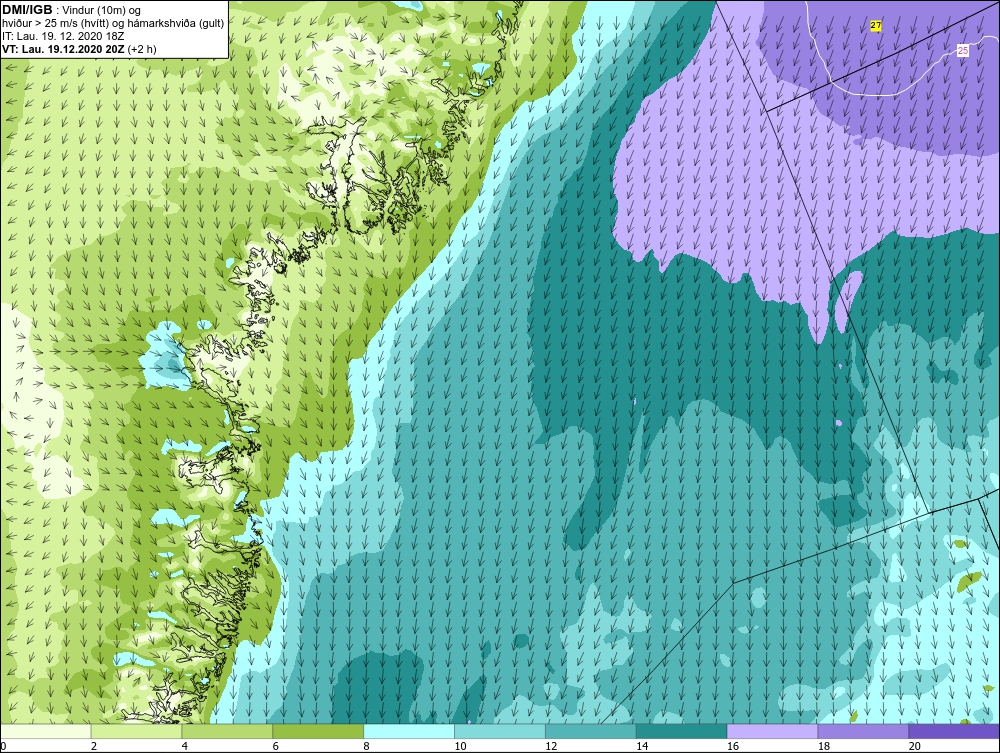
Task: Select the 6–8 m/s dark green legend color
Action: (x=318, y=731)
